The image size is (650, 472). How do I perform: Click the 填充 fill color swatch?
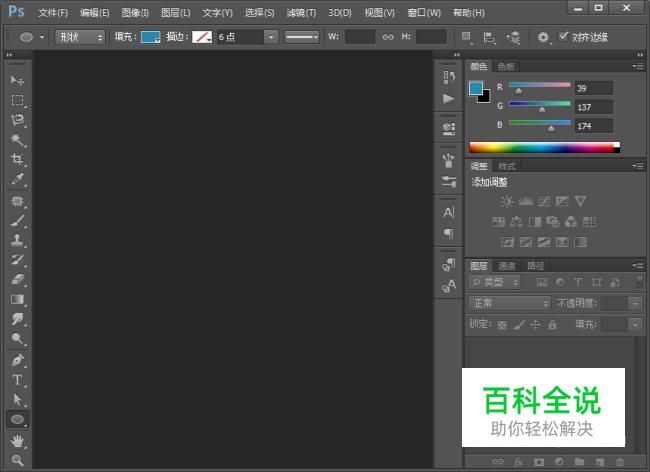click(151, 37)
